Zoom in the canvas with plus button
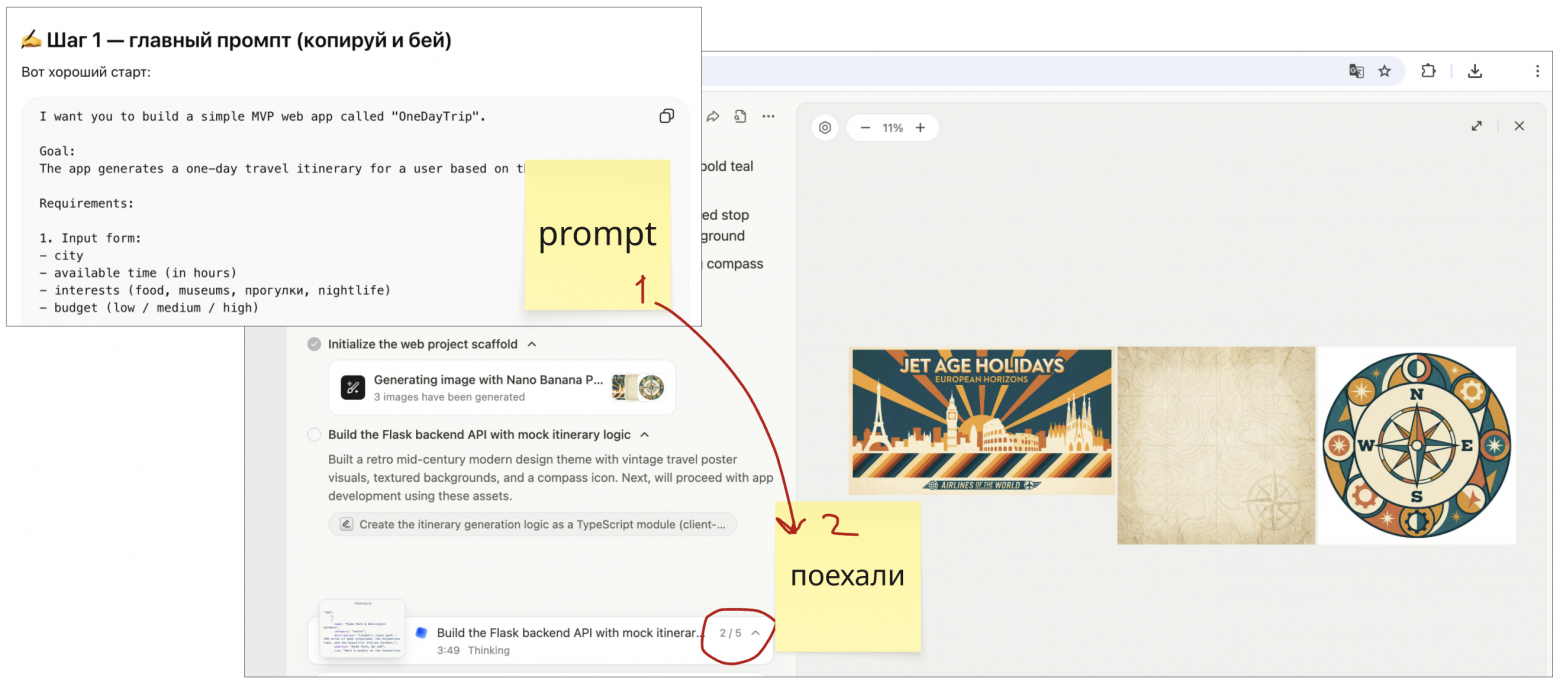Viewport: 1560px width, 686px height. click(920, 128)
